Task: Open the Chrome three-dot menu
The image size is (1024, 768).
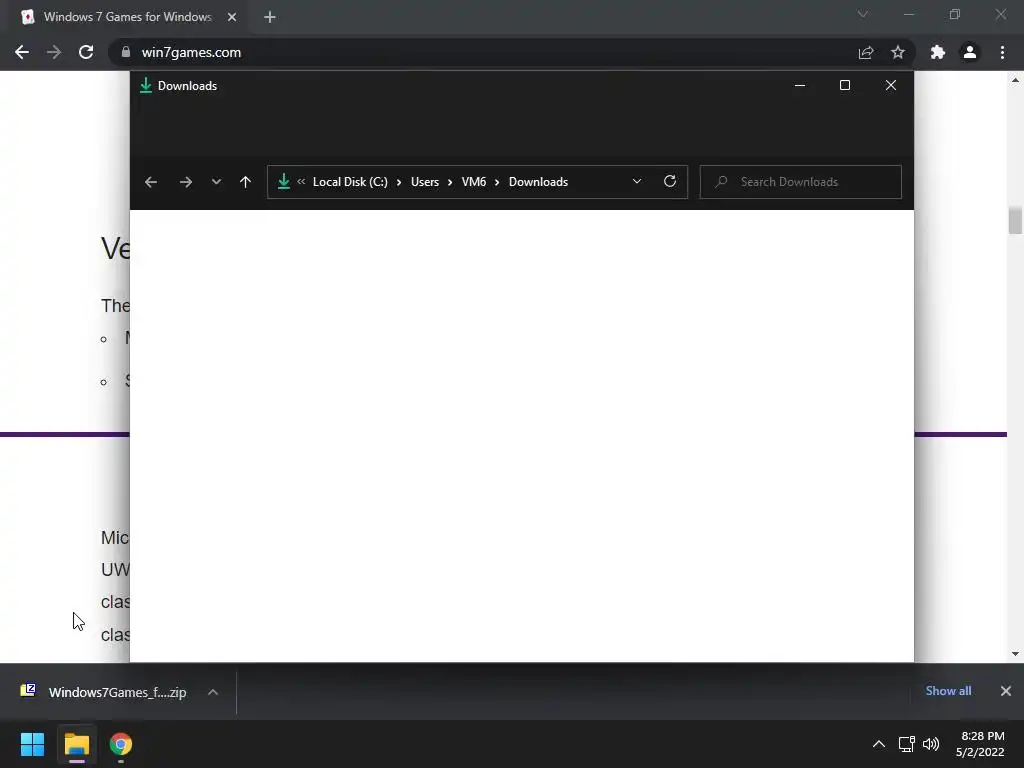Action: pyautogui.click(x=1002, y=52)
